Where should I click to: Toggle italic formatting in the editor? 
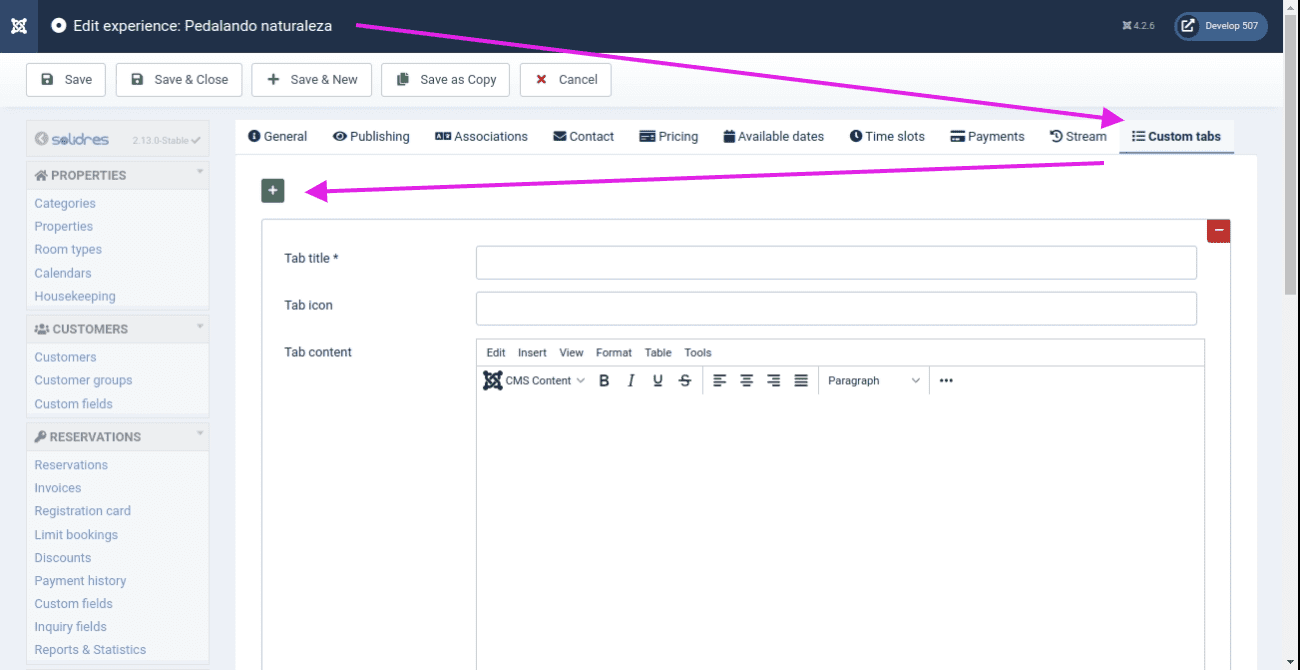point(631,381)
